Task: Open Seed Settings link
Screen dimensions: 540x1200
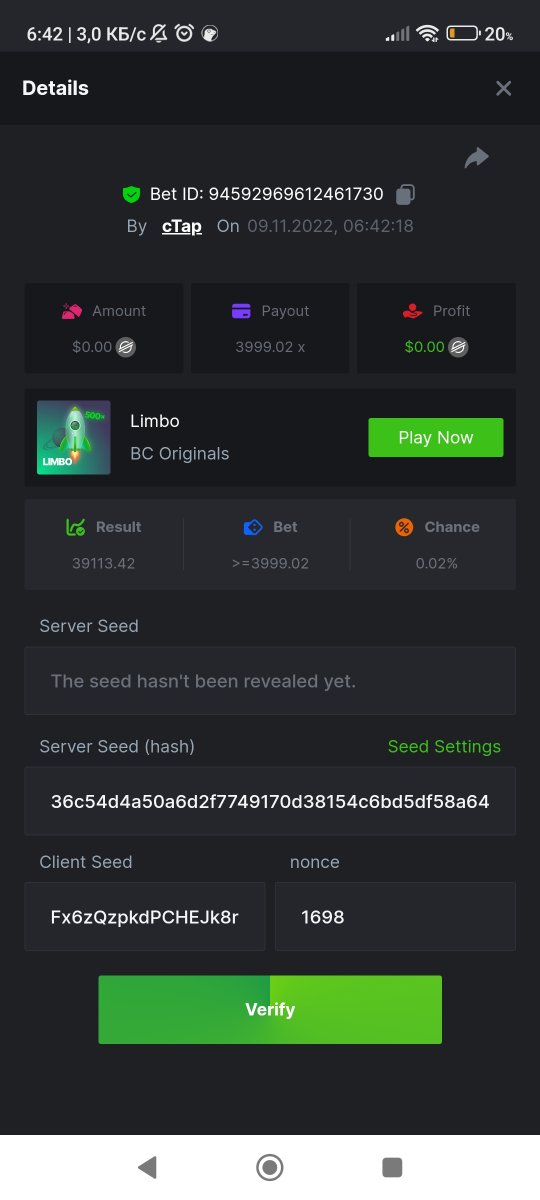Action: point(444,747)
